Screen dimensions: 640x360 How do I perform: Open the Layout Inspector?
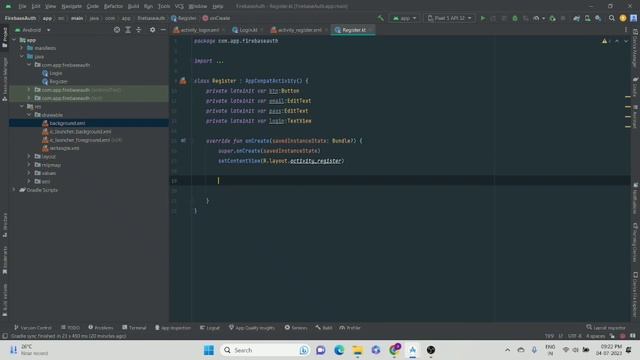606,328
